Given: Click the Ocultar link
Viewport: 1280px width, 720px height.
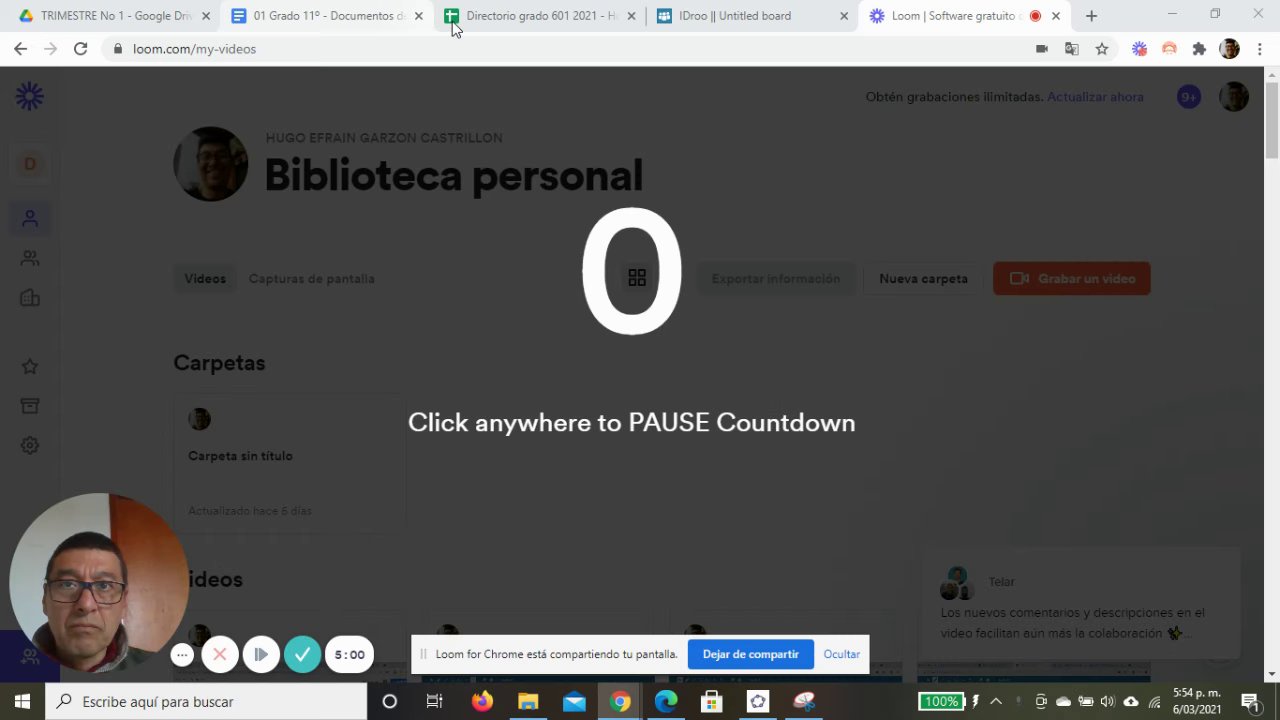Looking at the screenshot, I should click(842, 654).
